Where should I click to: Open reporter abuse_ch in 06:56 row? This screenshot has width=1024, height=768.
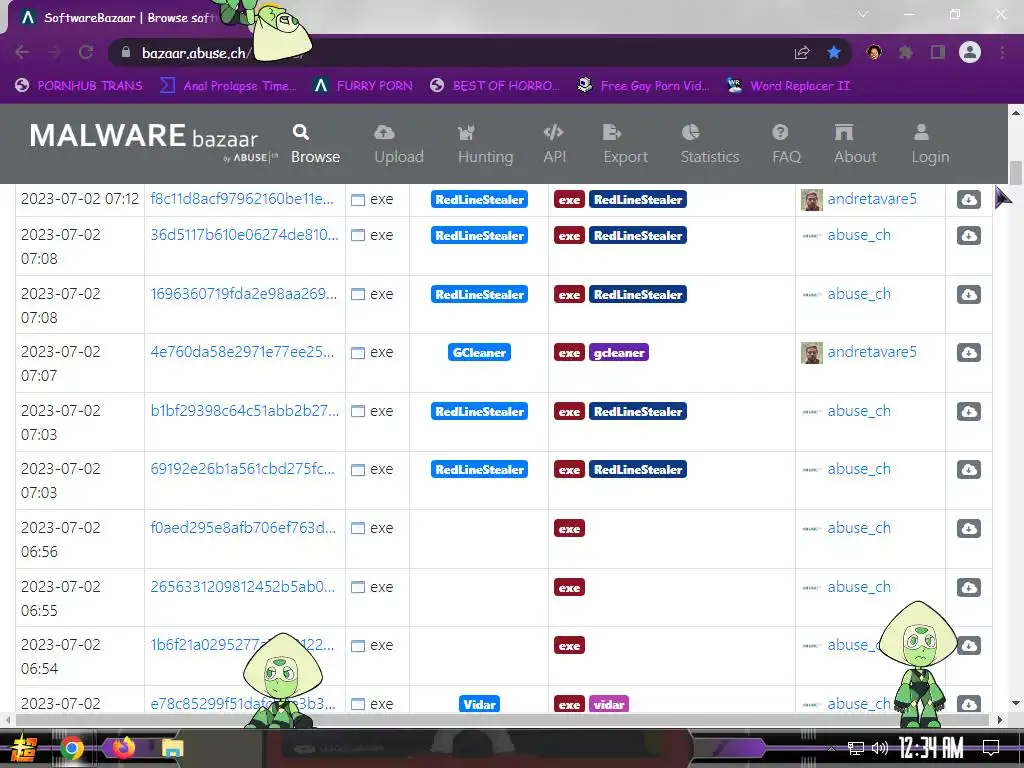click(859, 528)
